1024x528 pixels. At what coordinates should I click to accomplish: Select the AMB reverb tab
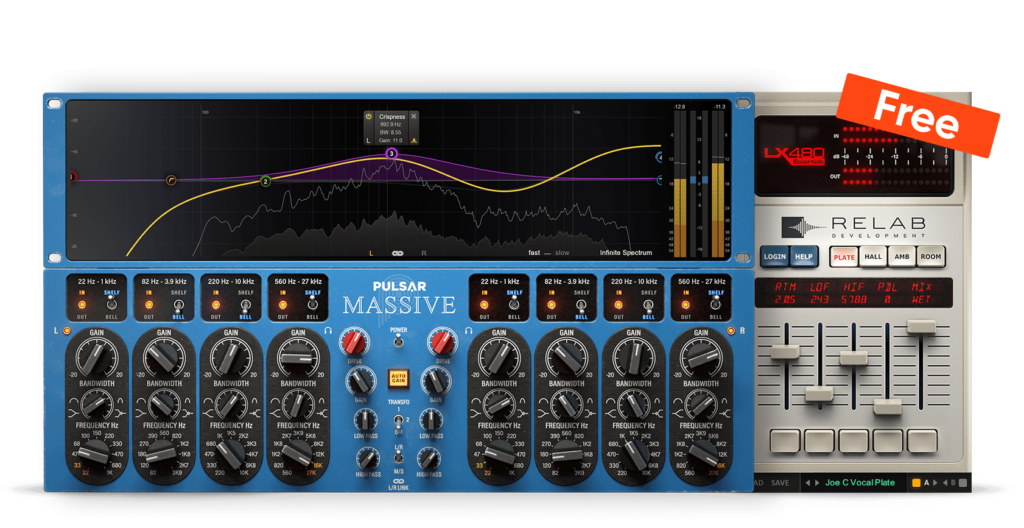coord(902,257)
